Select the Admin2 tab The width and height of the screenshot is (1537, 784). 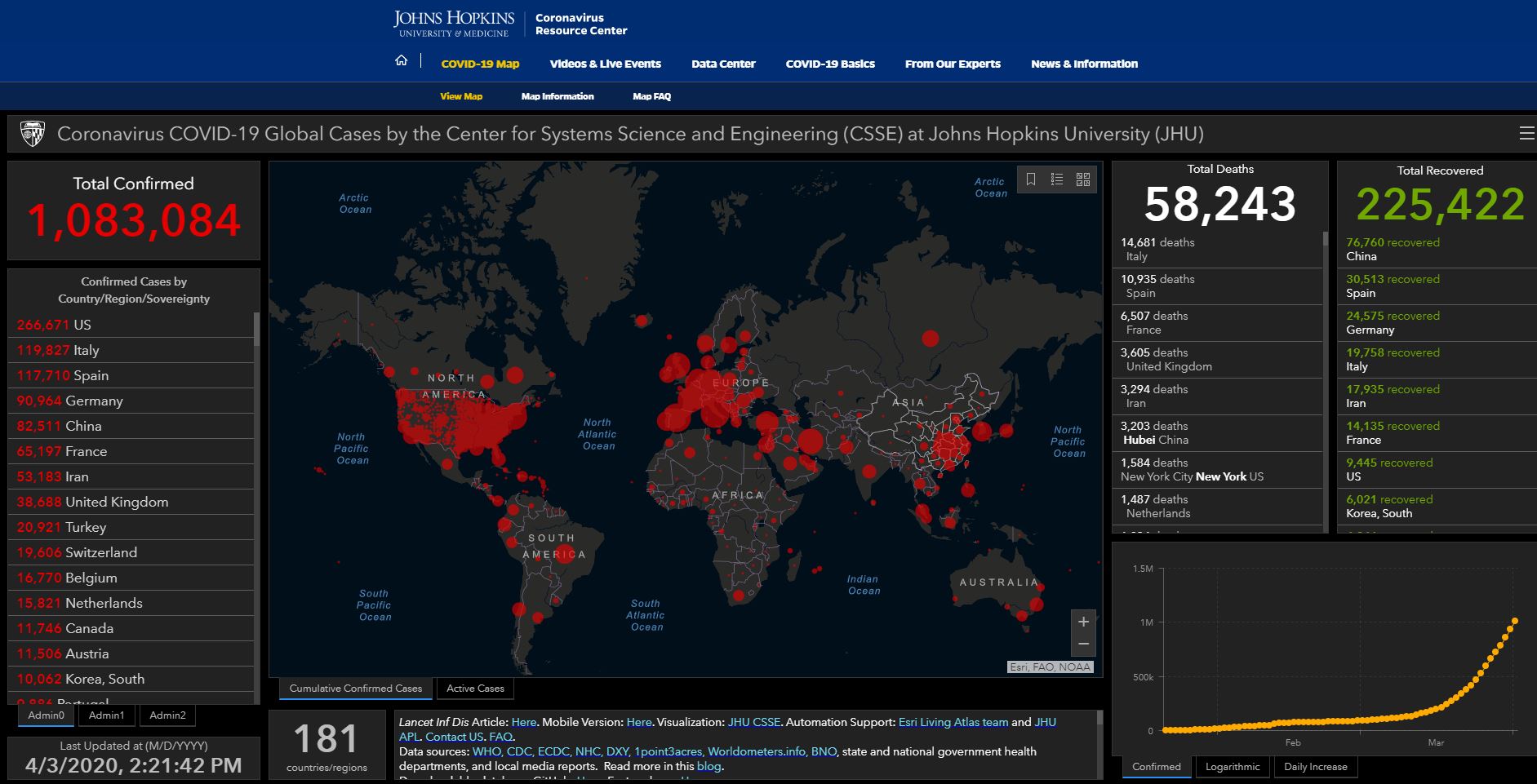tap(167, 715)
